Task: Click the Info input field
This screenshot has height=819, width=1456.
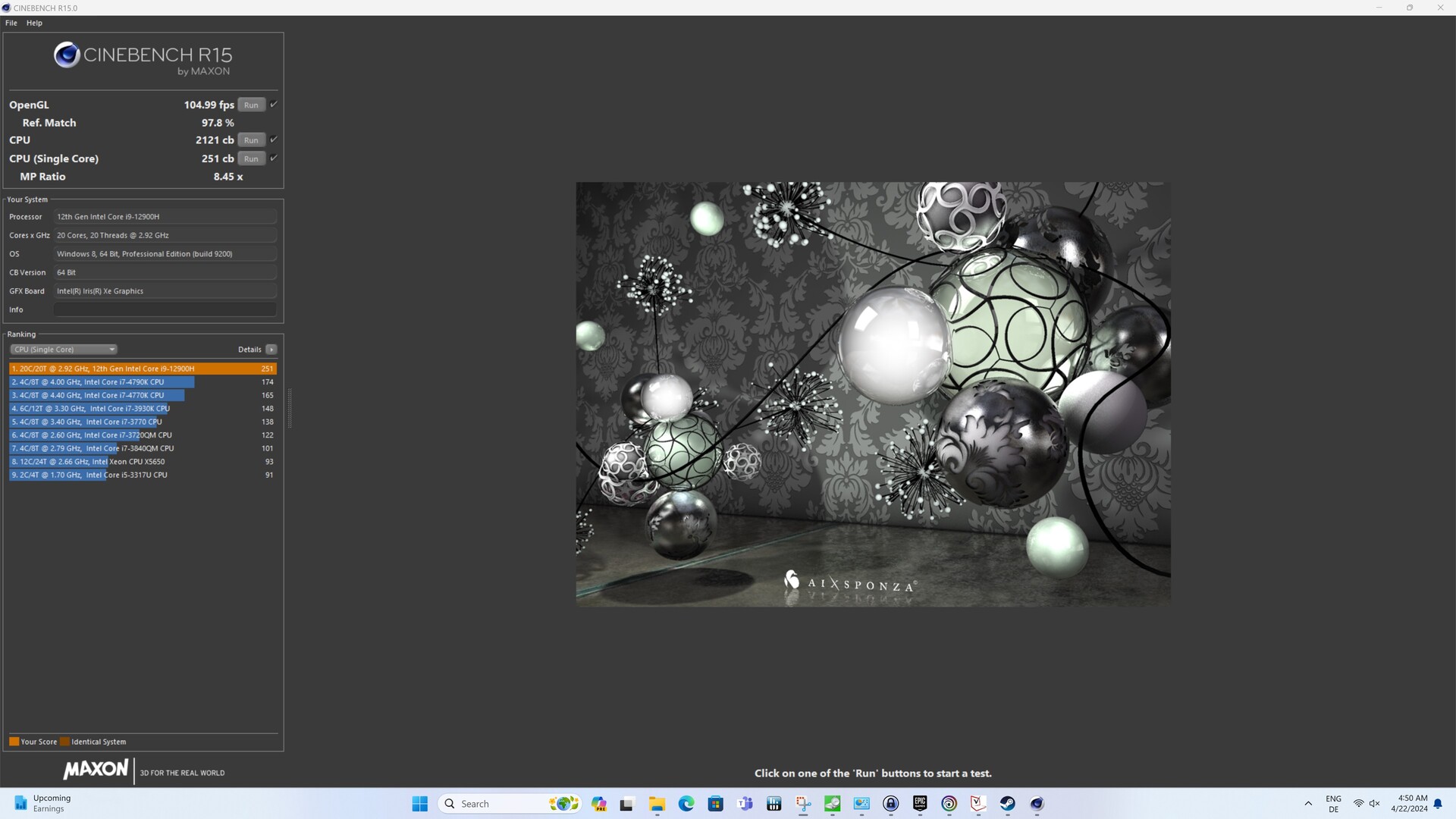Action: (x=165, y=309)
